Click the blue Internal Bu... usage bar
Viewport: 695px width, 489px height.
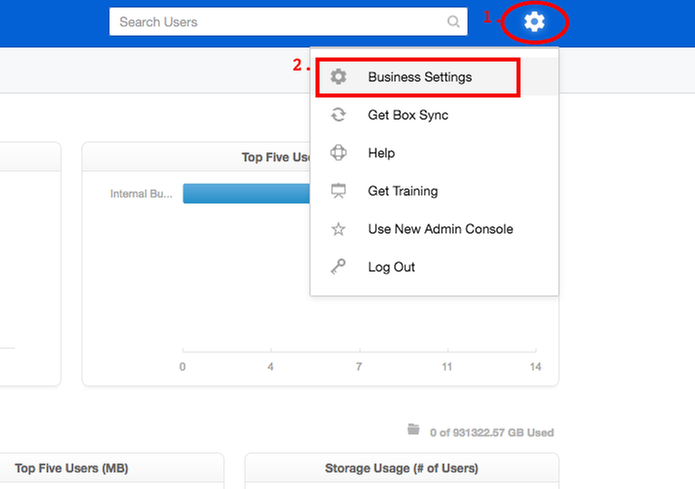coord(246,193)
